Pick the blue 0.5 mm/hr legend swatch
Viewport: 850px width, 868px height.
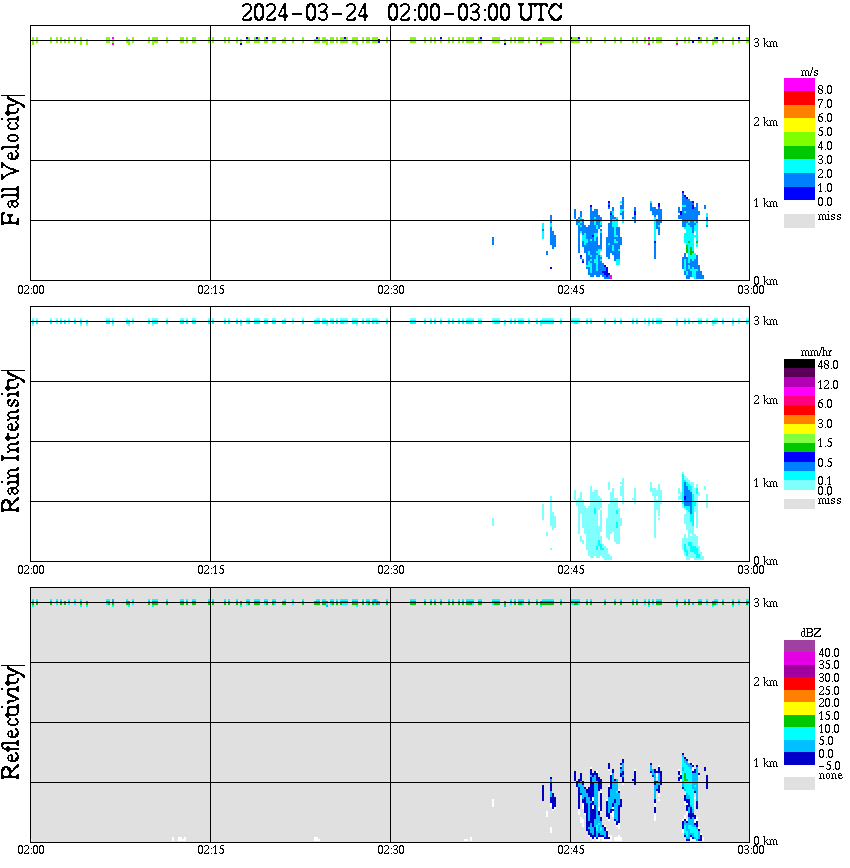[x=799, y=457]
